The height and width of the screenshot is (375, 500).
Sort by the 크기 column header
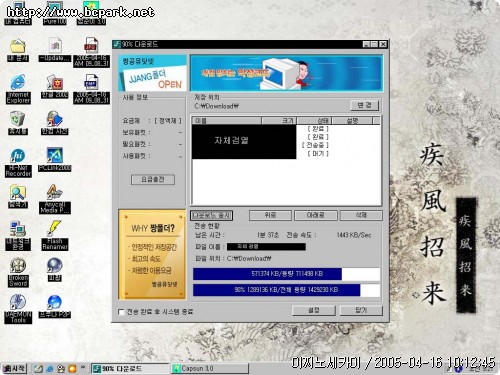point(279,121)
